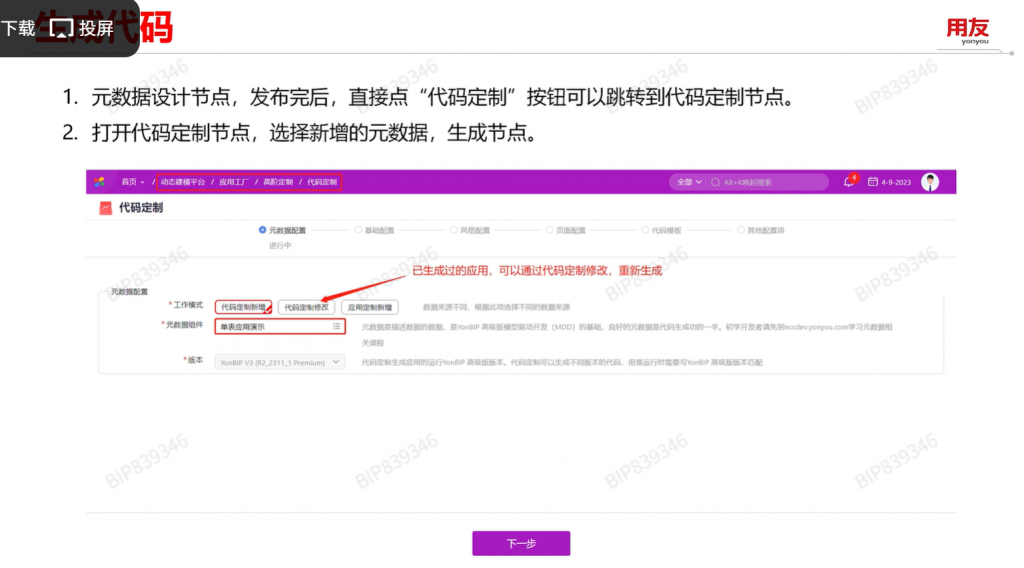Expand the 首页 breadcrumb dropdown
The image size is (1024, 568).
(x=133, y=182)
